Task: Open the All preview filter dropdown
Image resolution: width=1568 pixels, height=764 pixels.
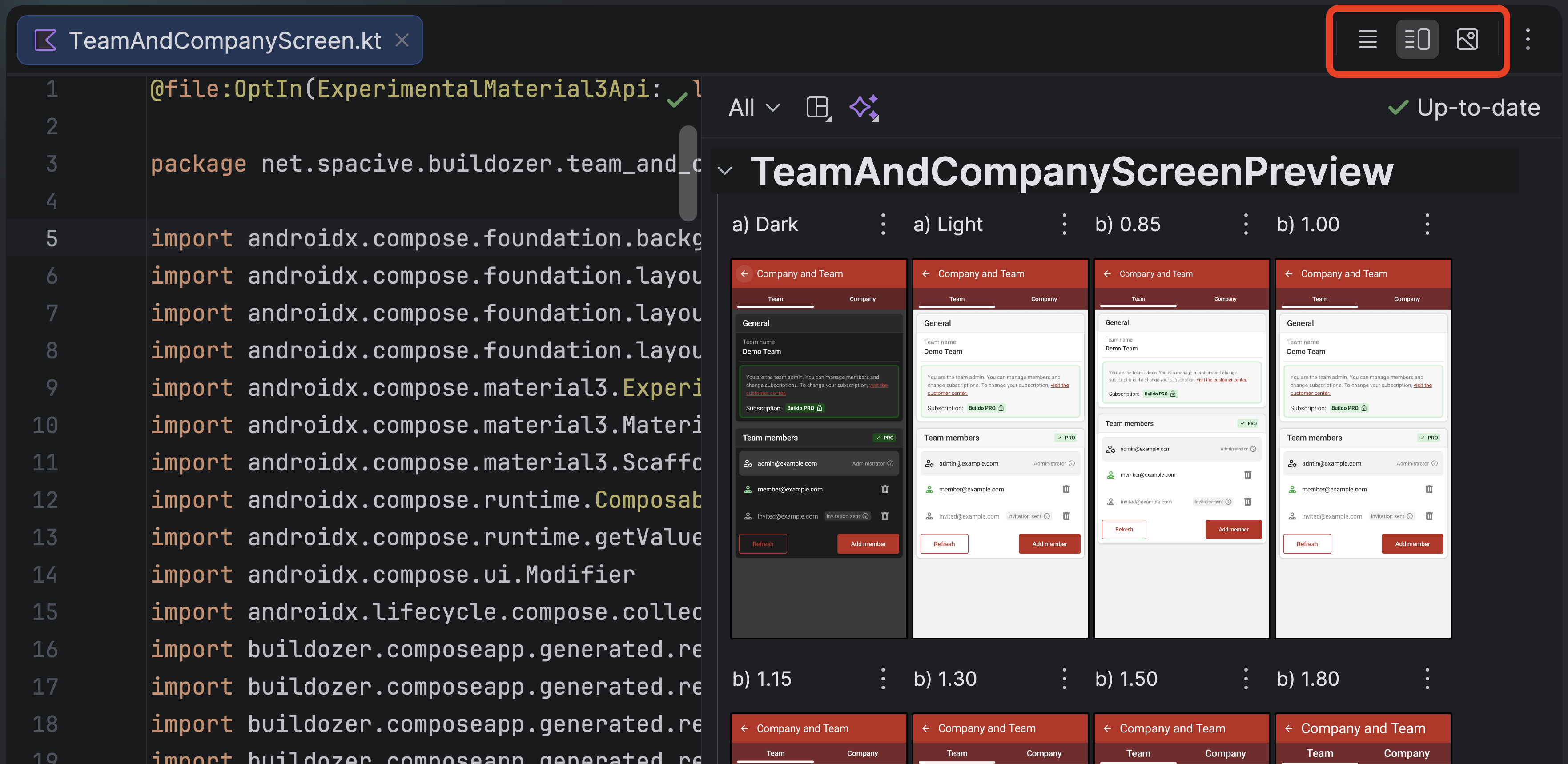Action: click(x=754, y=108)
